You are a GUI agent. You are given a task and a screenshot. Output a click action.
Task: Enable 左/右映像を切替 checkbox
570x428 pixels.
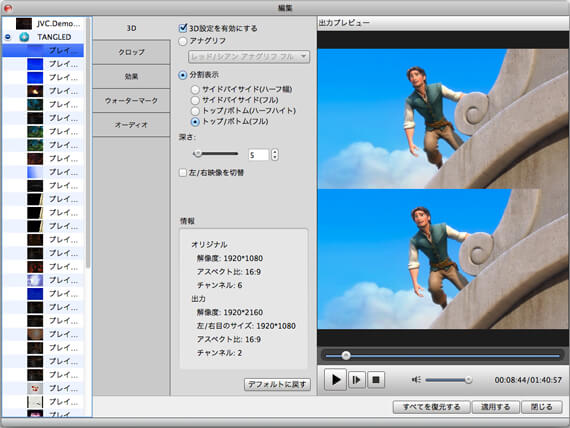183,172
